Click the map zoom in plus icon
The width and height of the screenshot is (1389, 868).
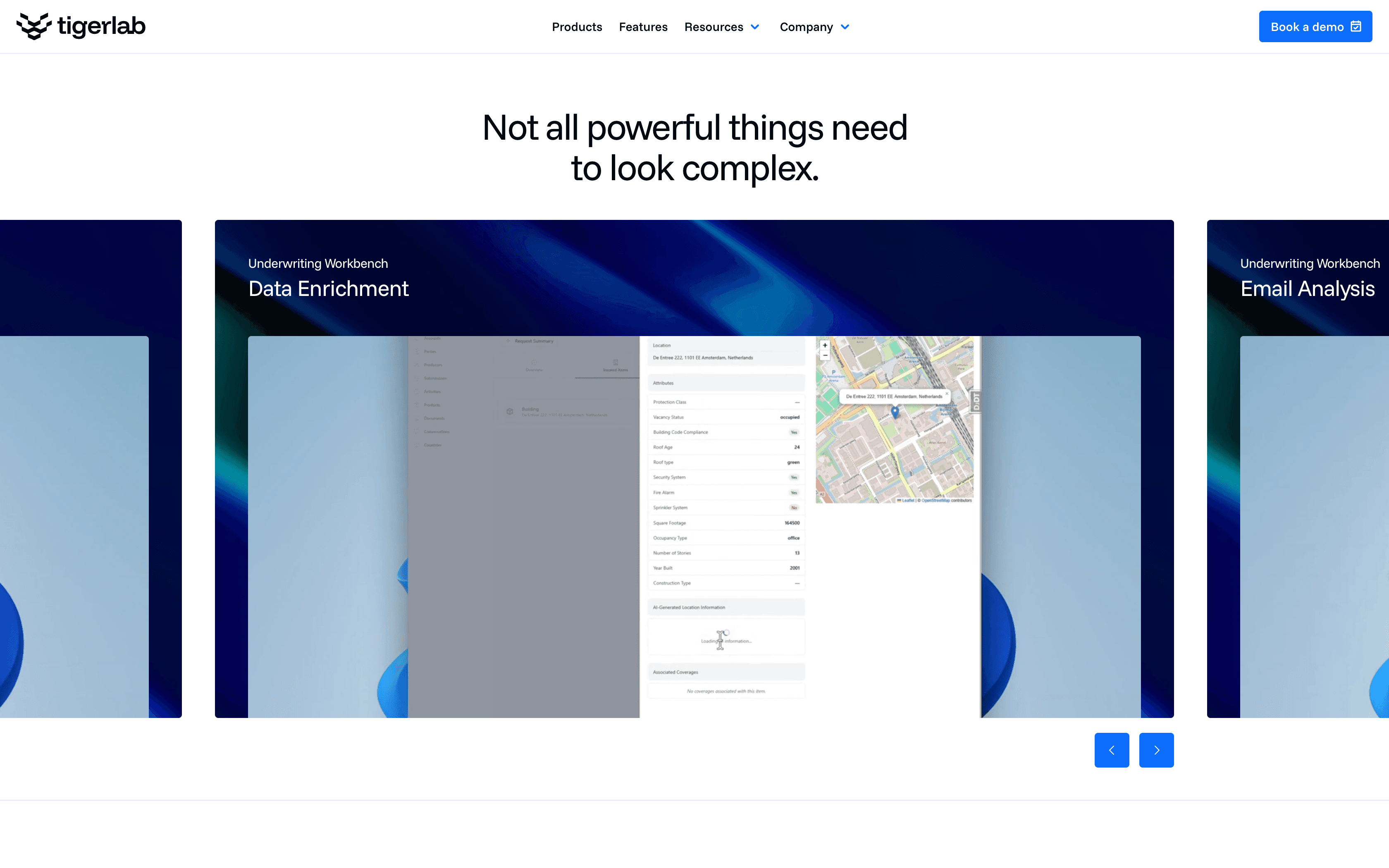coord(825,346)
